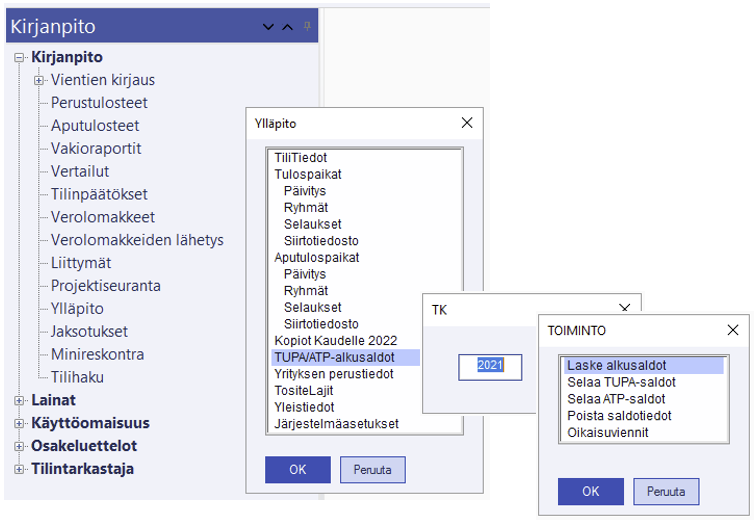The height and width of the screenshot is (520, 755).
Task: Open Tilinpäätökset in the tree
Action: [x=99, y=194]
